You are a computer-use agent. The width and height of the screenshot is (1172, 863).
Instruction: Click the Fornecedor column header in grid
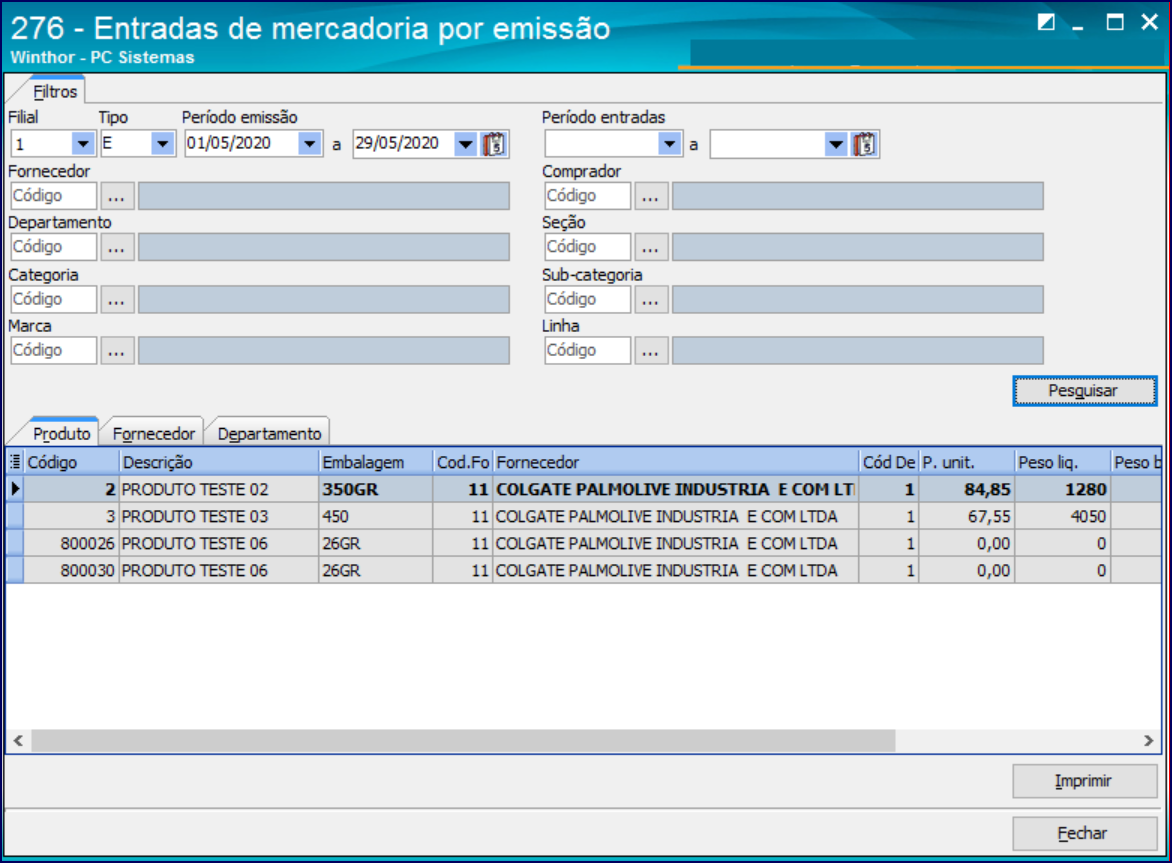pyautogui.click(x=676, y=462)
